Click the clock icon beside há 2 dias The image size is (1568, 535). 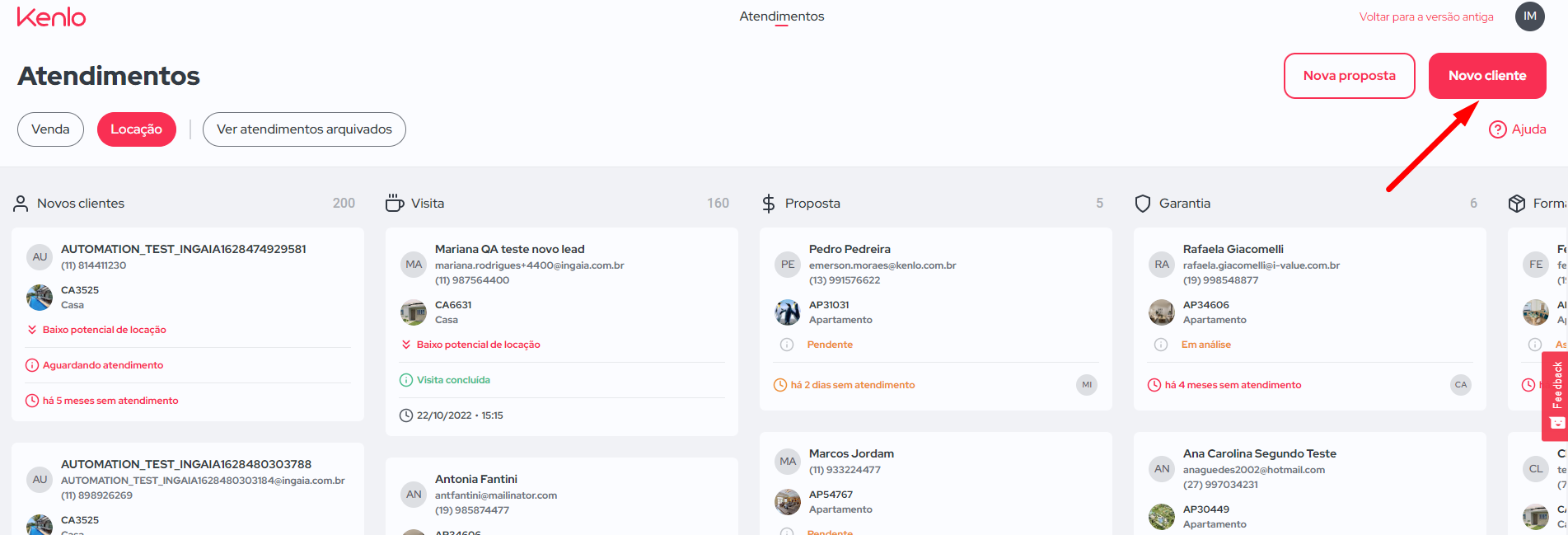pyautogui.click(x=780, y=385)
